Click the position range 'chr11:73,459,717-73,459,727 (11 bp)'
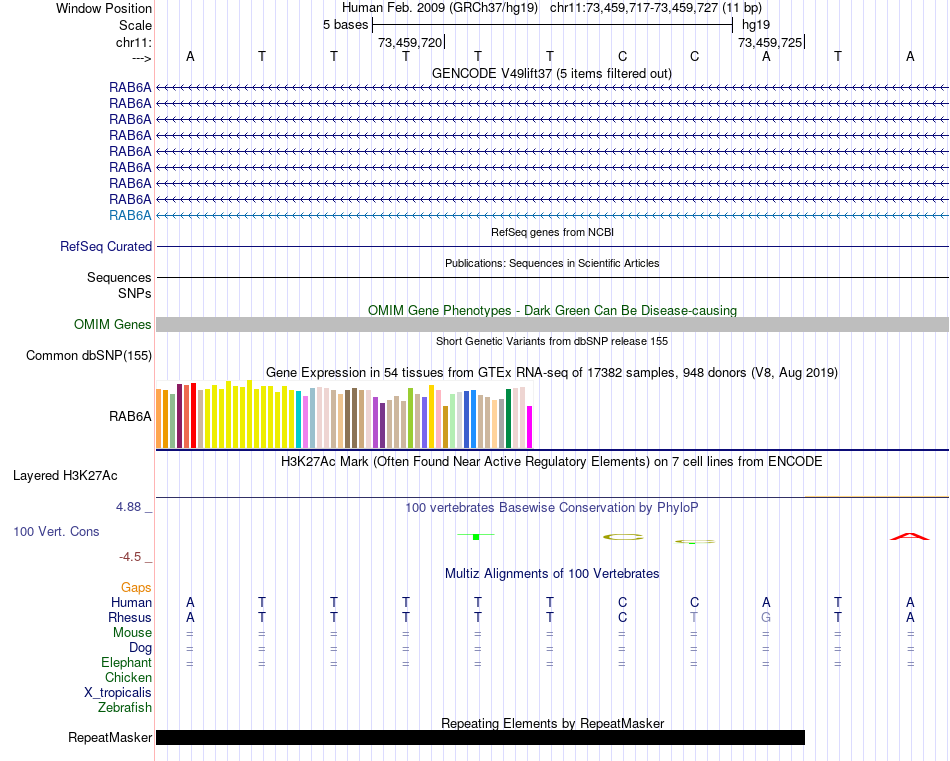950x761 pixels. (656, 8)
